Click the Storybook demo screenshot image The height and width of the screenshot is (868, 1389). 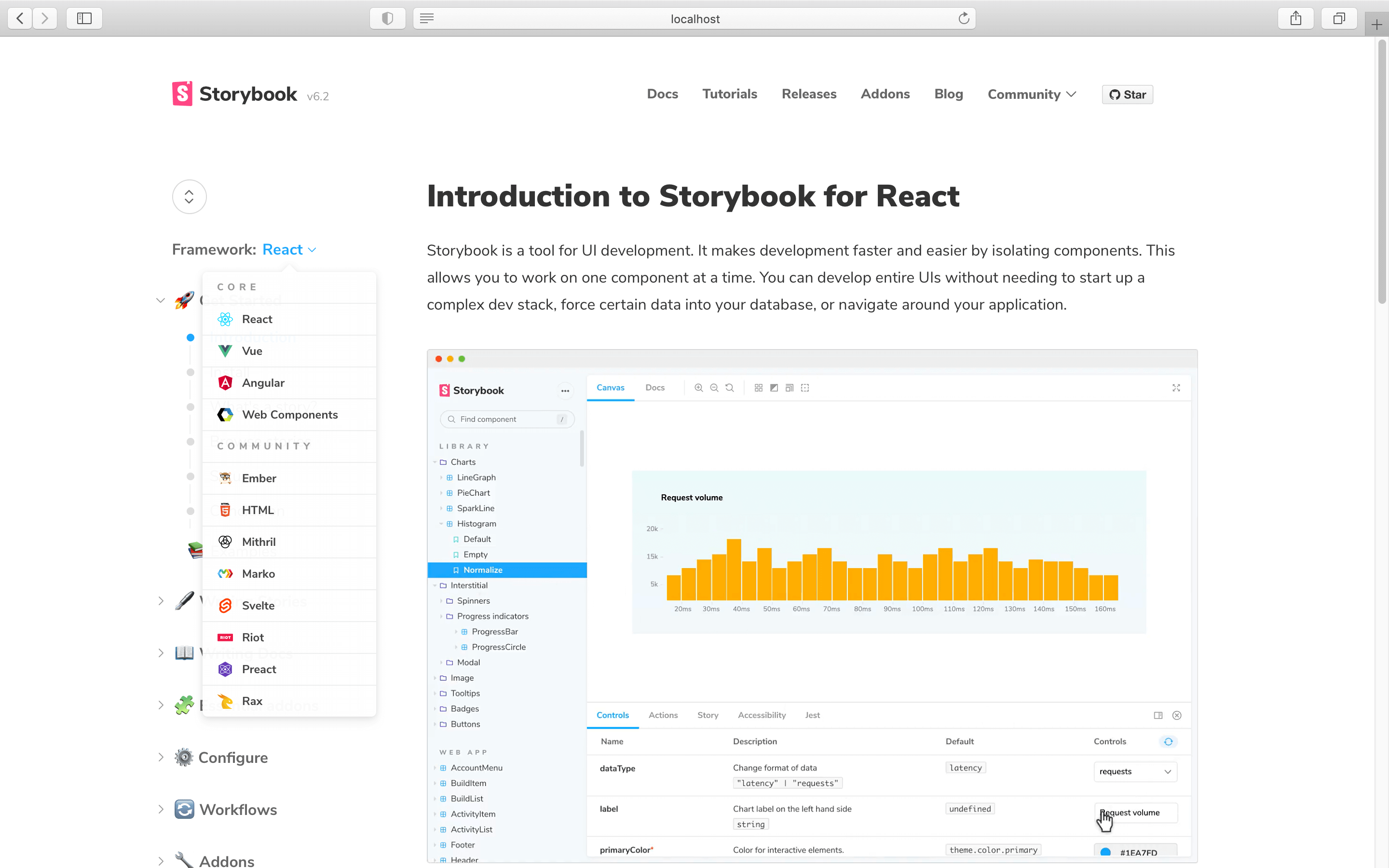[812, 606]
